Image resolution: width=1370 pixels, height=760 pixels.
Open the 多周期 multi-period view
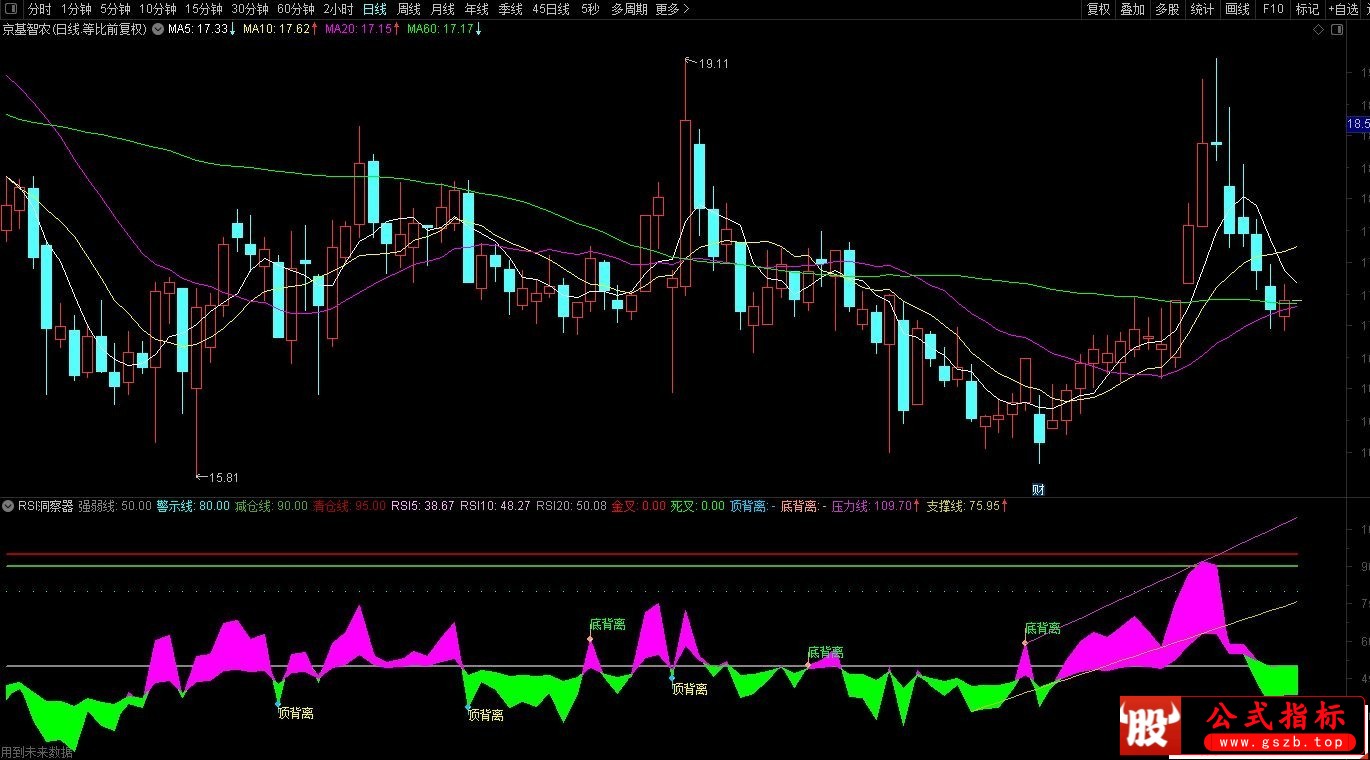click(x=629, y=9)
